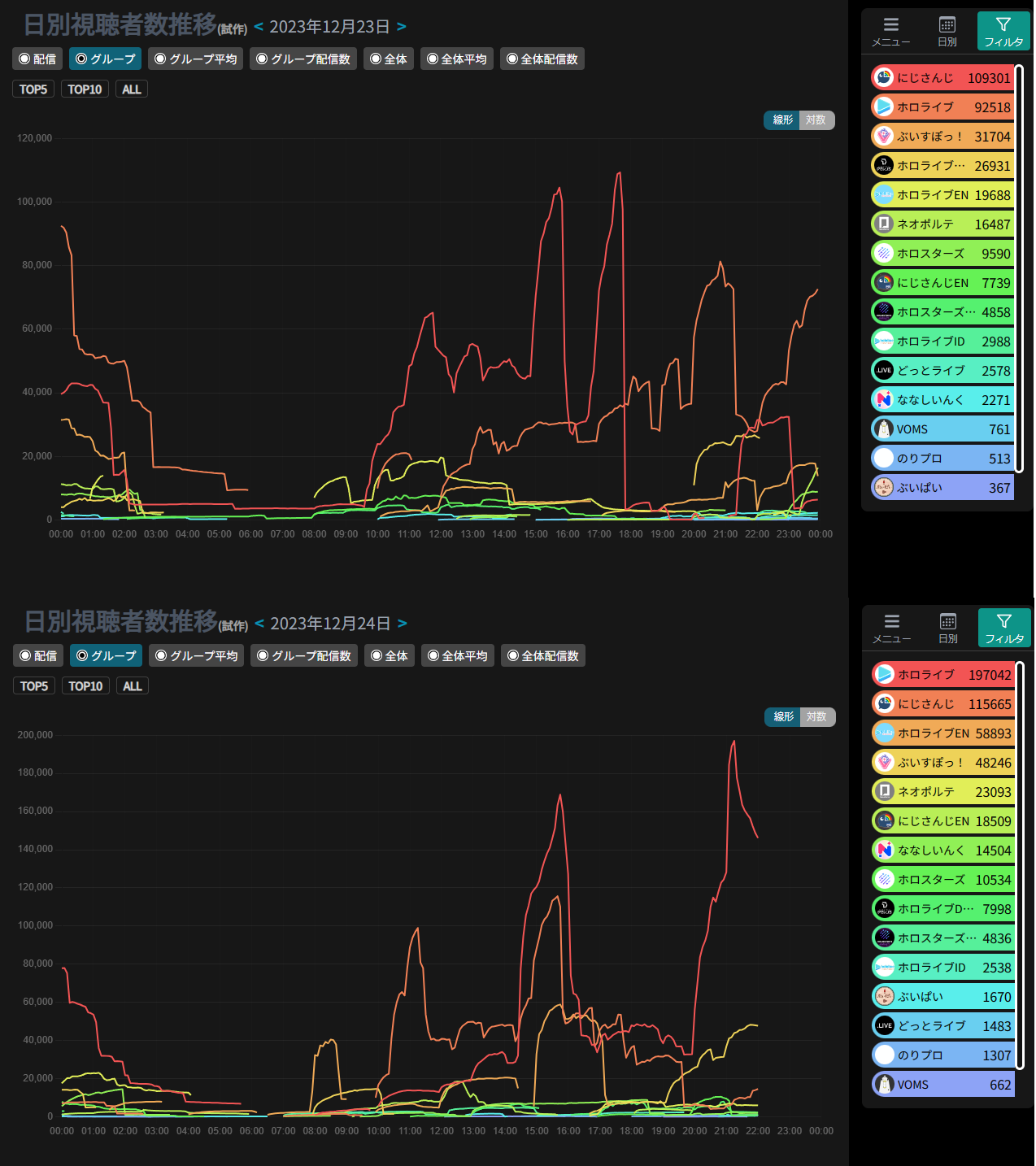Screen dimensions: 1036x1166
Task: Click ぷいぱい icon beside 1670
Action: [x=885, y=996]
